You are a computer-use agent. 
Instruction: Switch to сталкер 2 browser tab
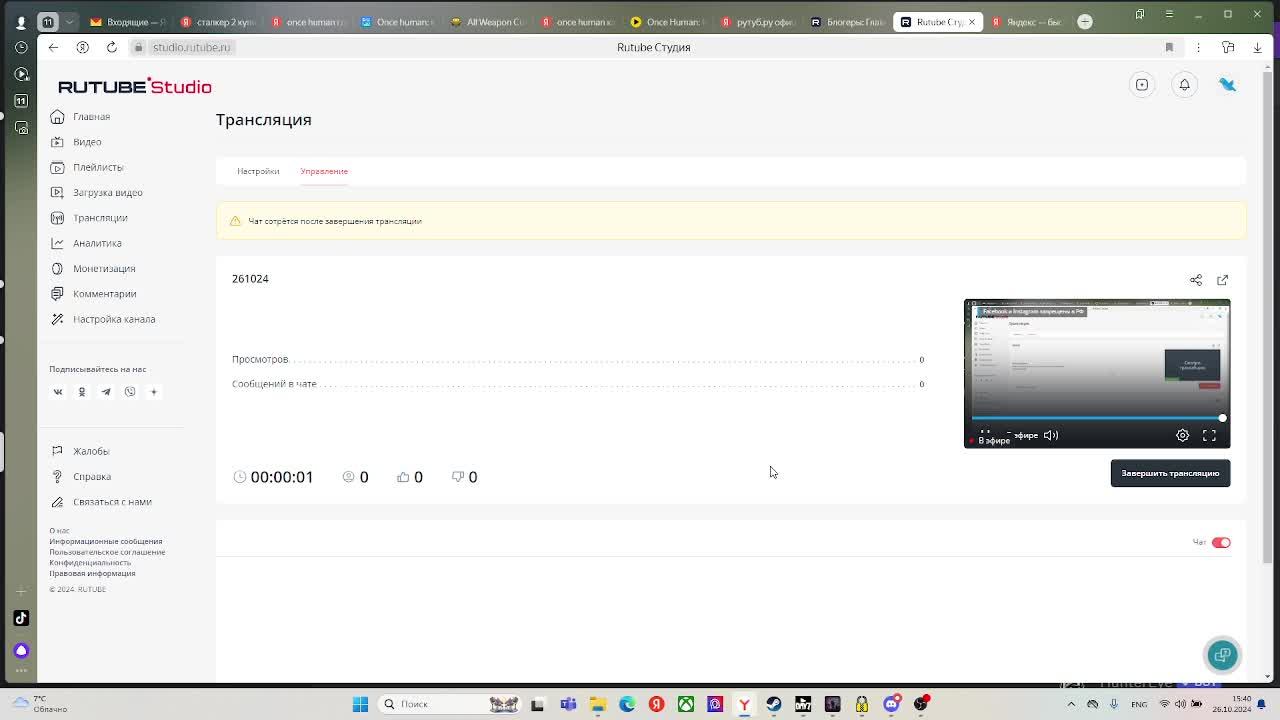point(218,21)
